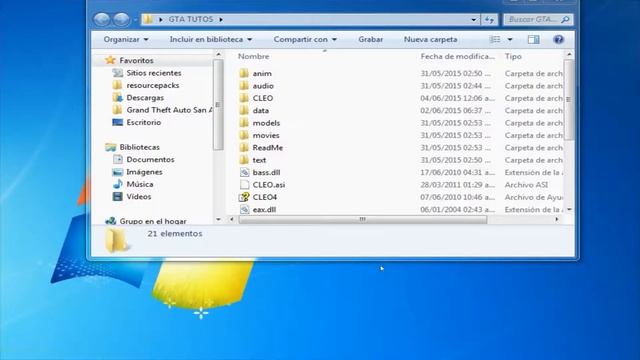
Task: Click horizontal scrollbar right arrow
Action: pyautogui.click(x=557, y=220)
